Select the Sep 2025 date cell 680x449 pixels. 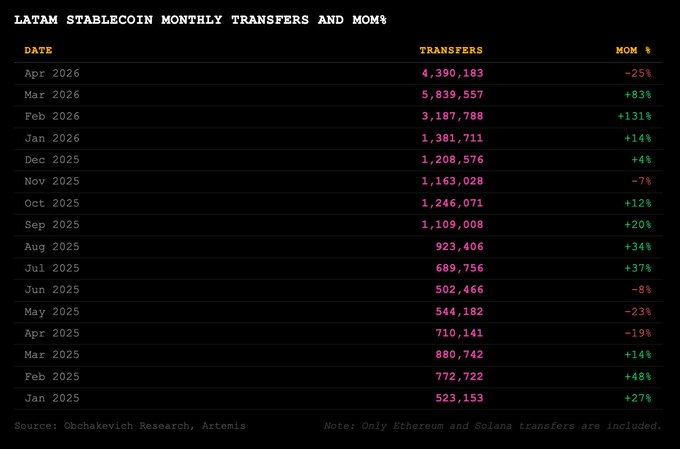coord(52,225)
